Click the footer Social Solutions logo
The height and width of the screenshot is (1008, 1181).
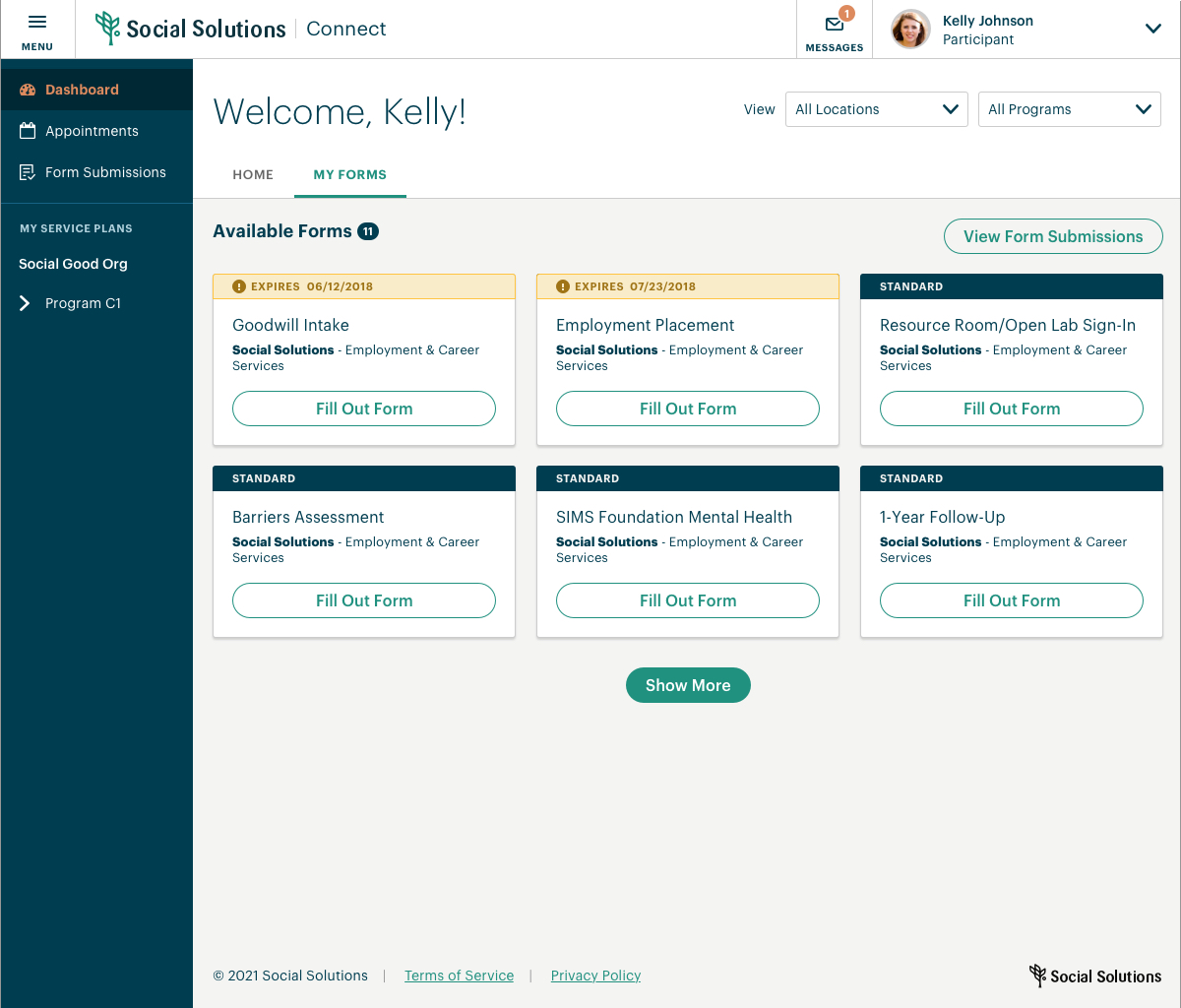click(x=1095, y=976)
